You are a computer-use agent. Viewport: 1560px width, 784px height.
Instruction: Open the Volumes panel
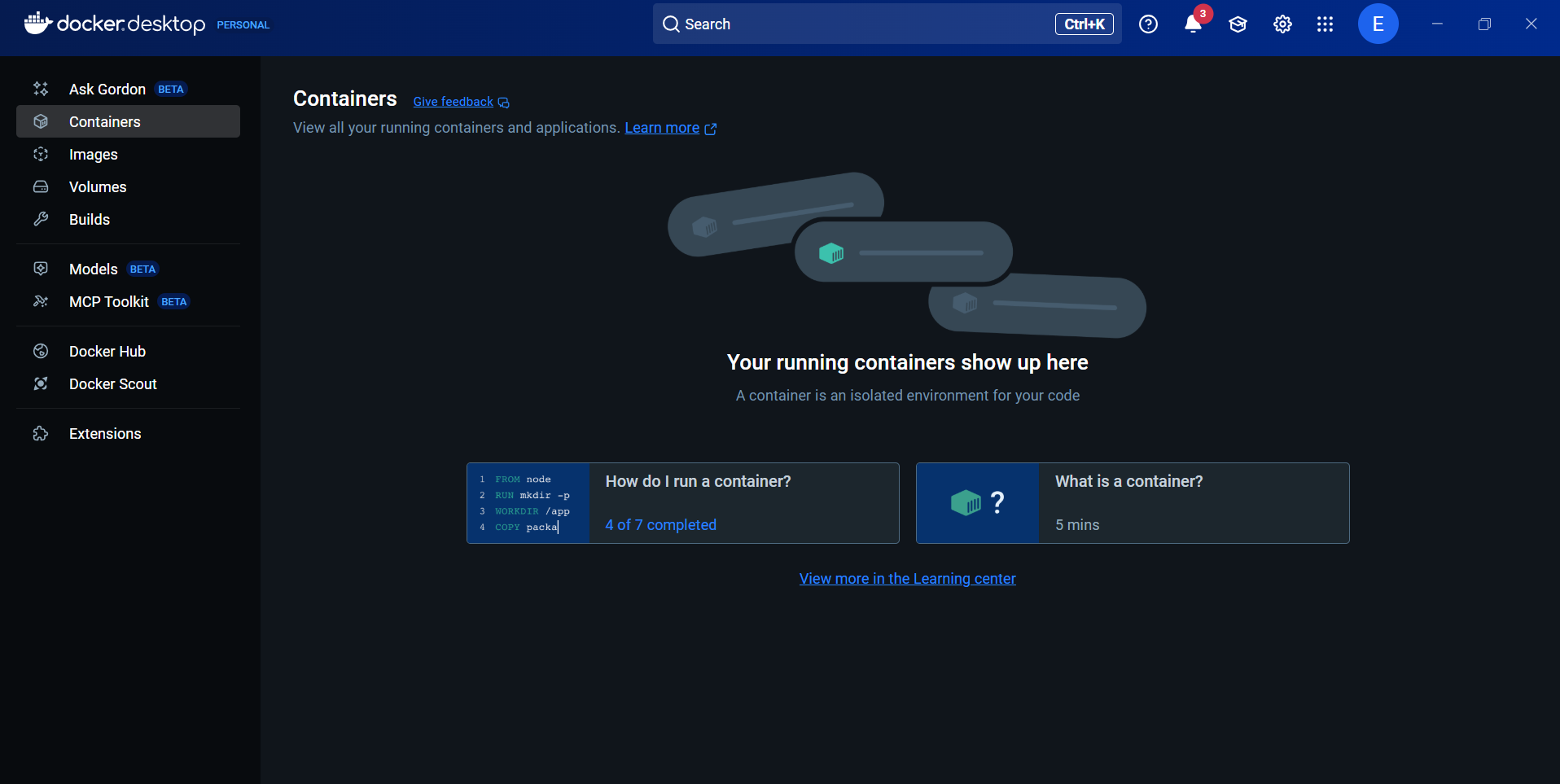pos(97,186)
